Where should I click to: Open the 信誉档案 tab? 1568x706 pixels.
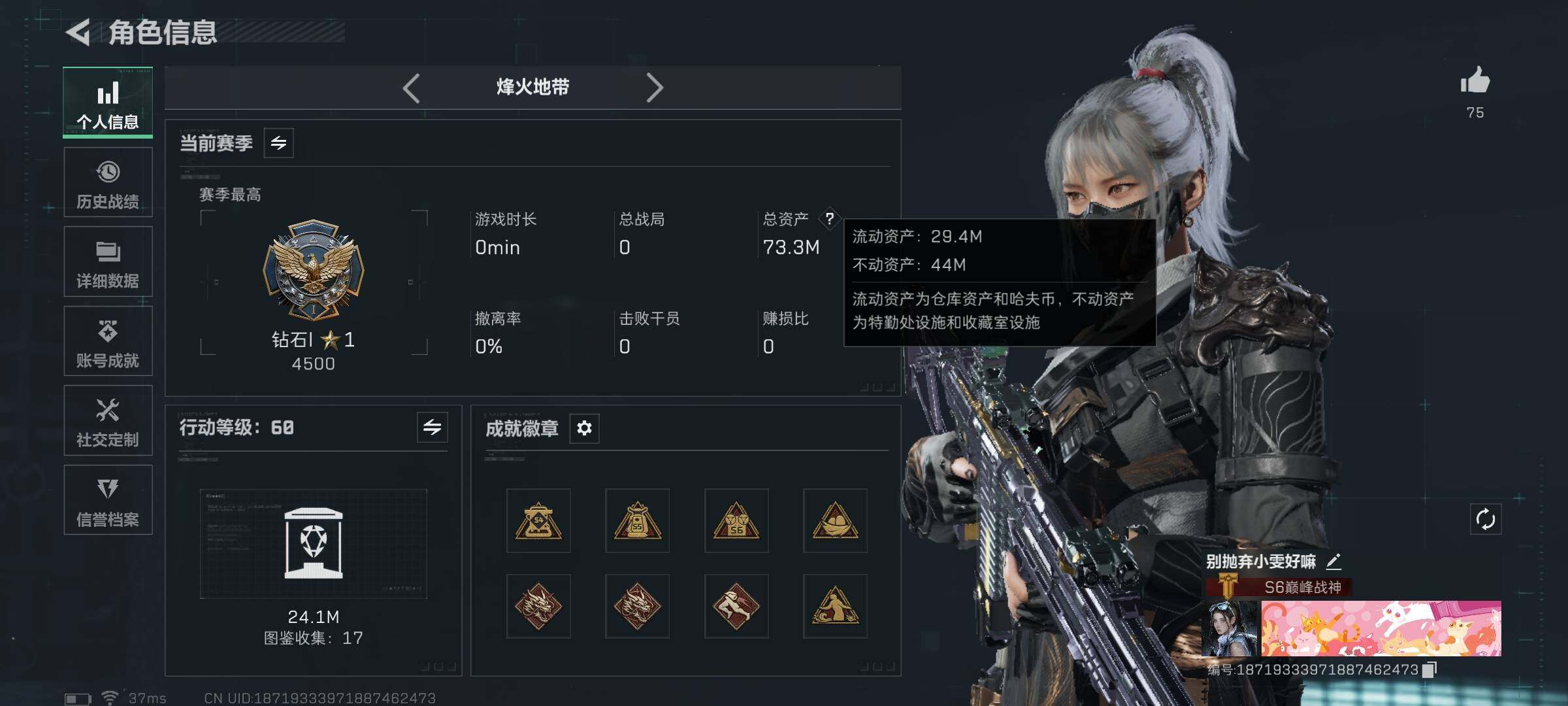point(108,500)
